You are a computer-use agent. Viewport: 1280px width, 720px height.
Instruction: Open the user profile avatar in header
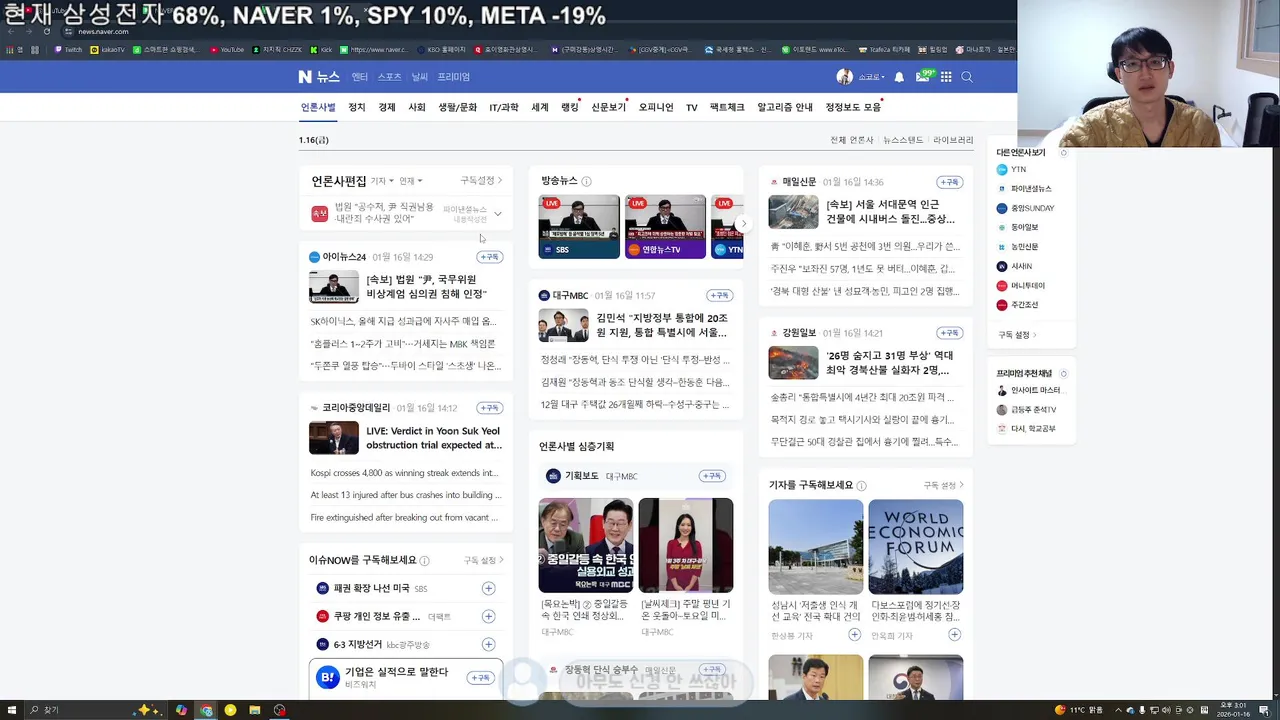point(844,77)
